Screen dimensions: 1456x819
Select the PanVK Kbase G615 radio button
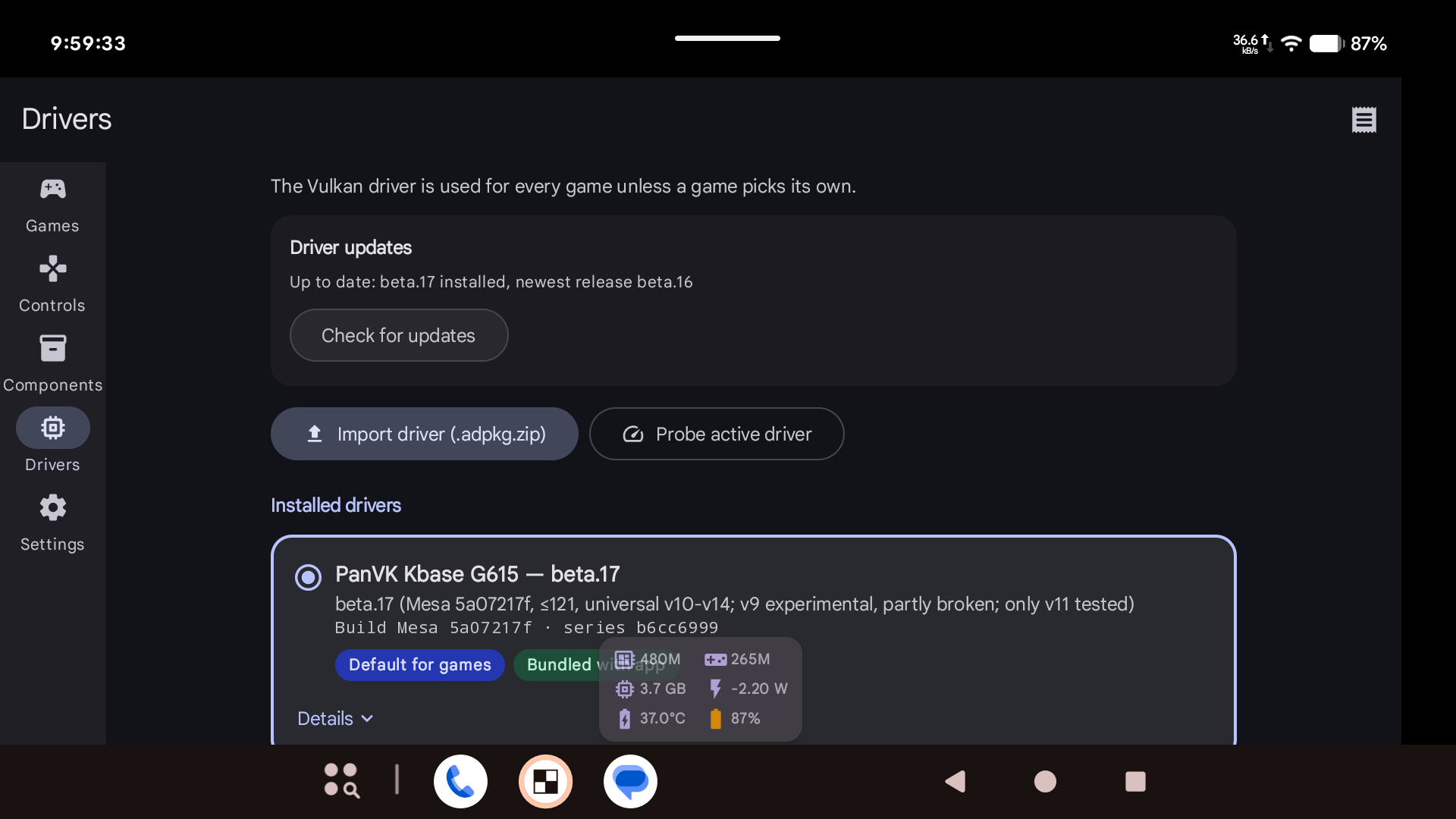308,577
